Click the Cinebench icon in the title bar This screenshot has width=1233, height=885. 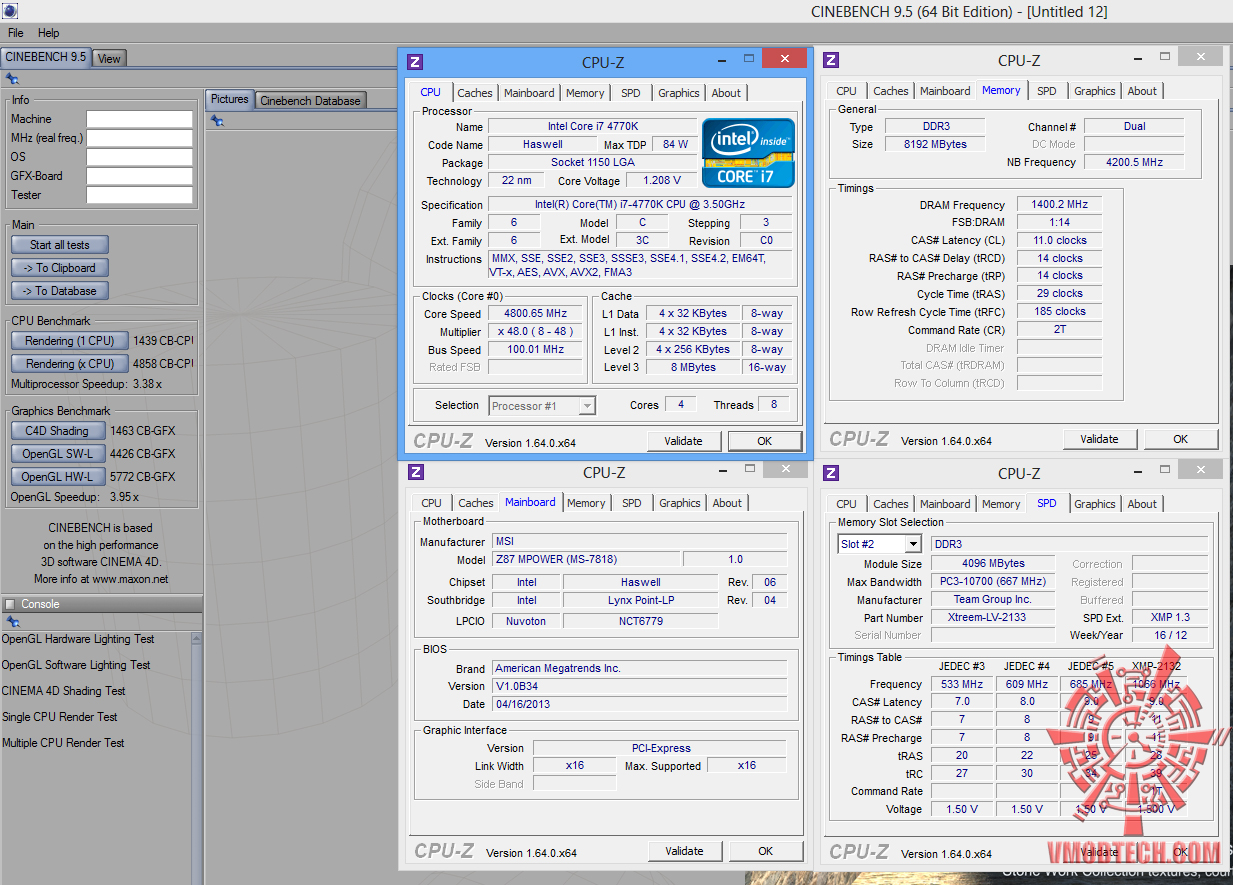point(8,11)
